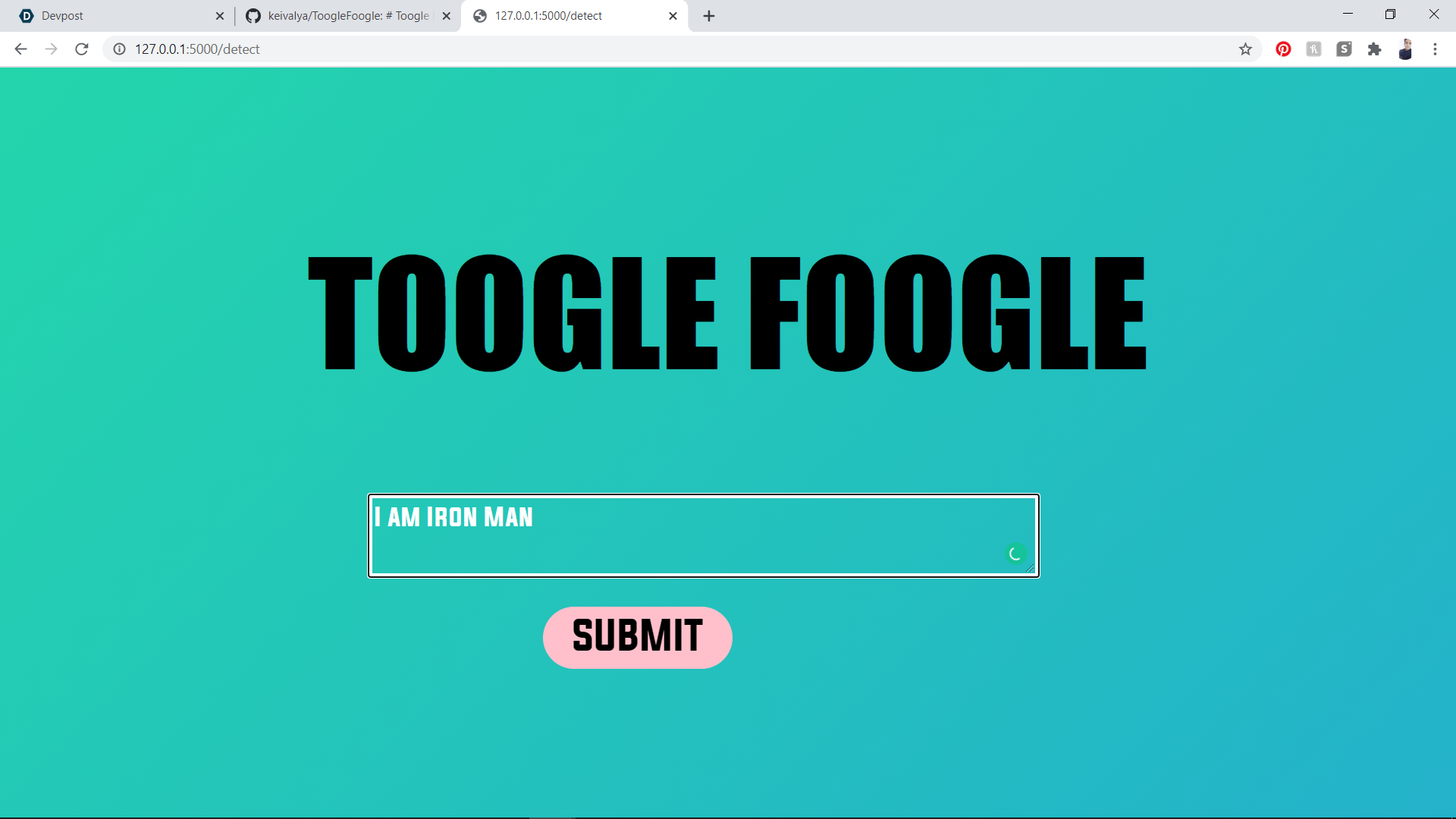The width and height of the screenshot is (1456, 819).
Task: Click the S extension icon in toolbar
Action: (1344, 49)
